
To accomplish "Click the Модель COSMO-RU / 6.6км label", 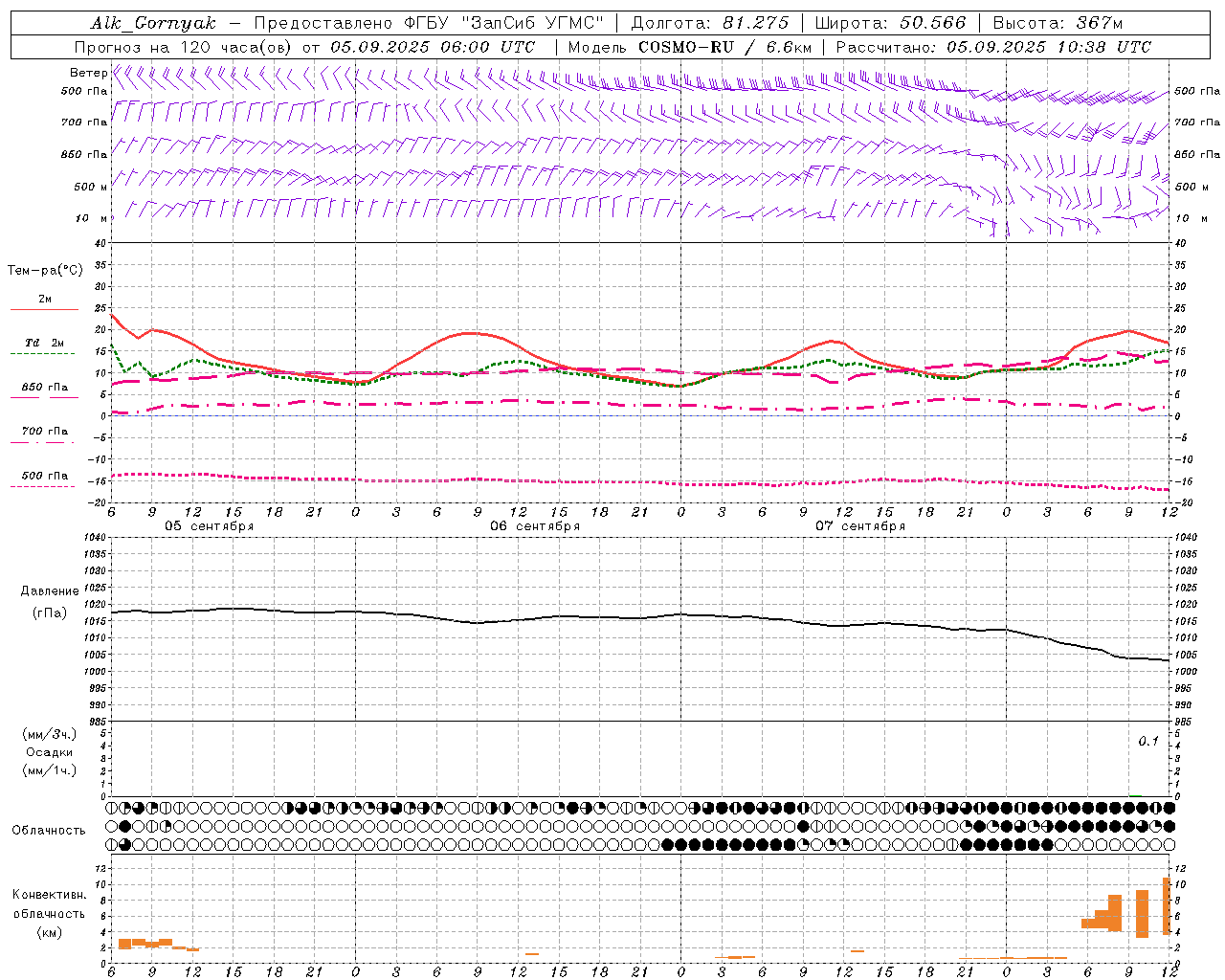I will pos(690,47).
